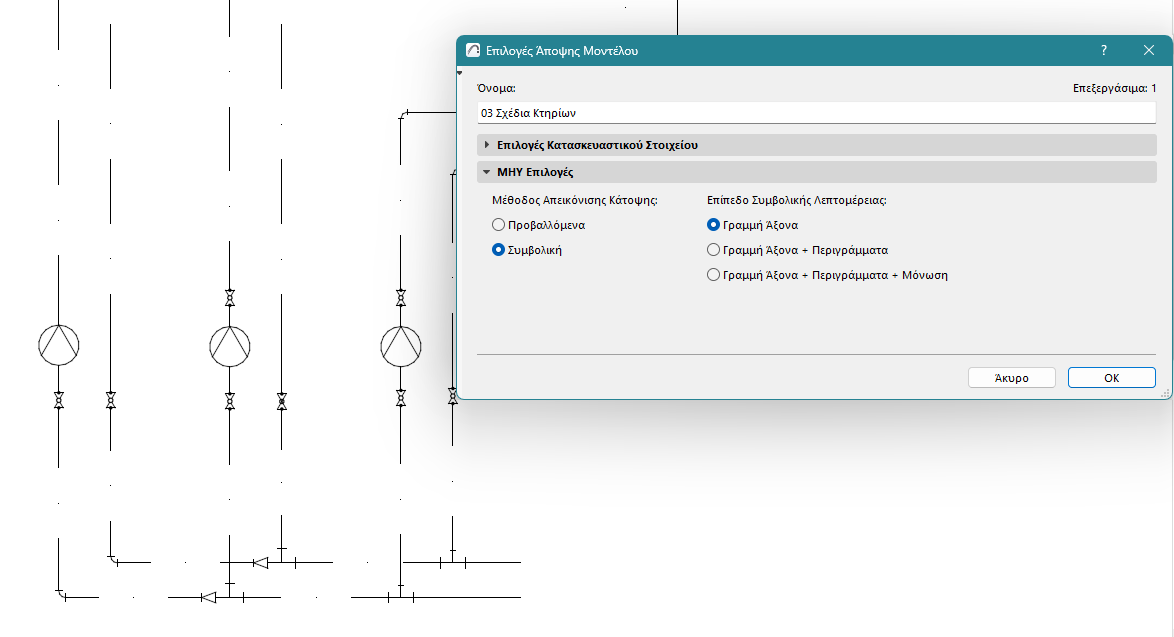Click the Επίπεδο Συμβολικής Λεπτομέρειας label
Viewport: 1174px width, 637px height.
797,201
